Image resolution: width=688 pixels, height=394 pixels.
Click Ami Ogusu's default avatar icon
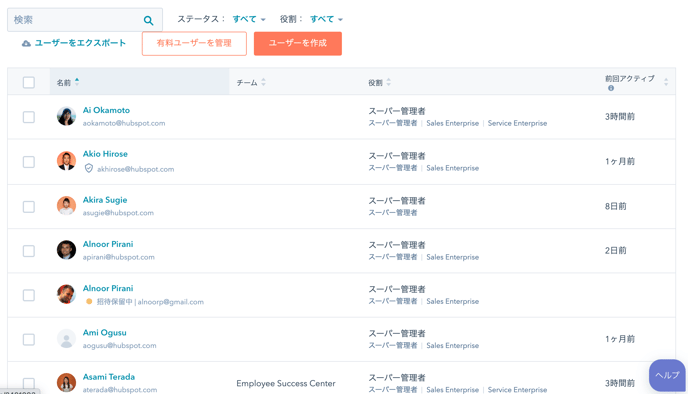pyautogui.click(x=66, y=339)
